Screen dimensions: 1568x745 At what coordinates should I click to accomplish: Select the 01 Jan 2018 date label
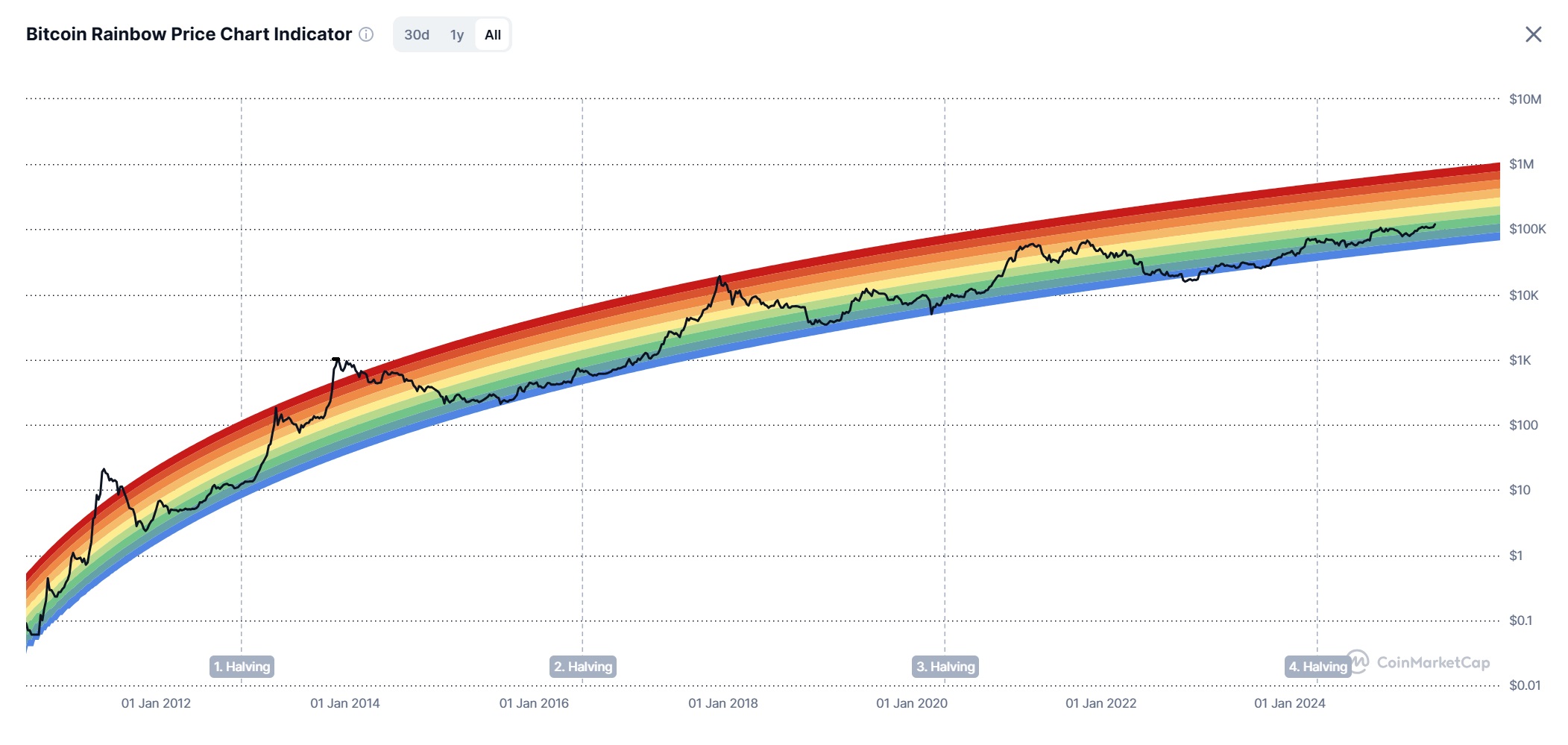(722, 703)
